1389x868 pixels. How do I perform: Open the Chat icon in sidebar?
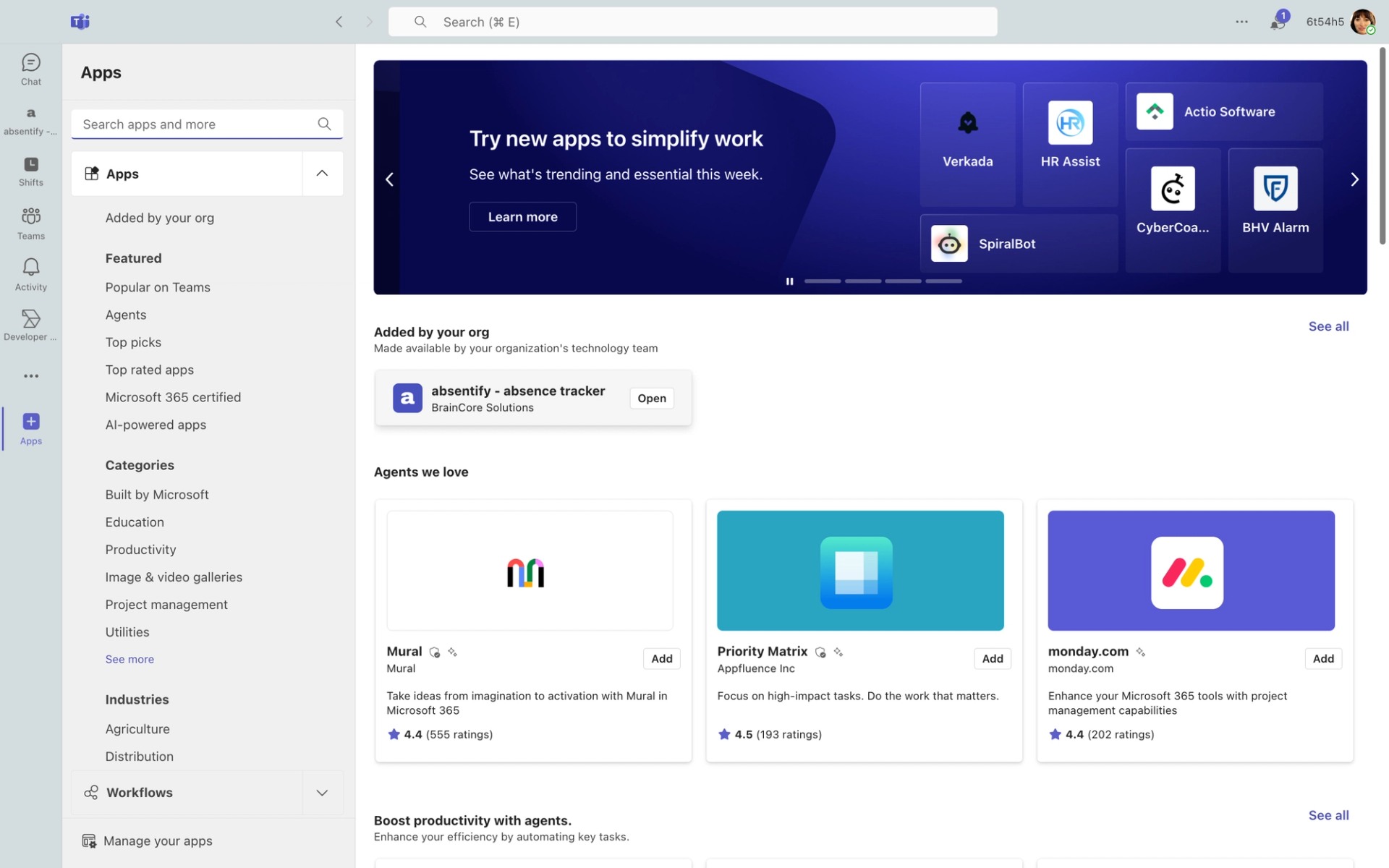(30, 69)
